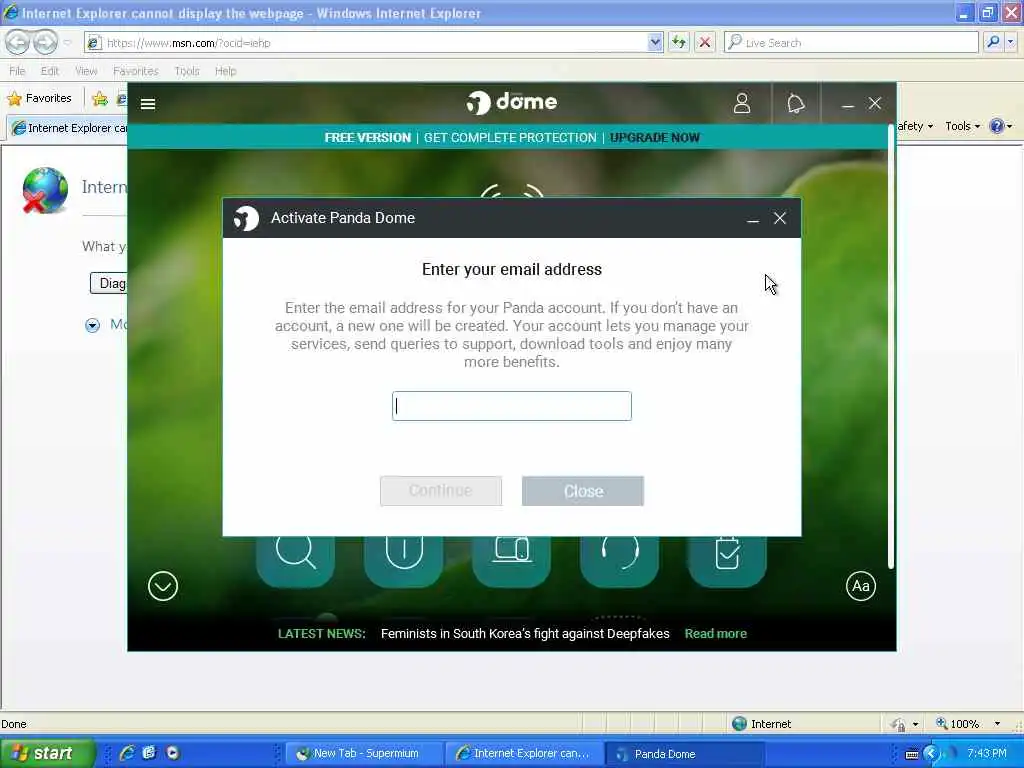Screen dimensions: 1024x768
Task: Click the 7:43 PM clock
Action: (x=986, y=754)
